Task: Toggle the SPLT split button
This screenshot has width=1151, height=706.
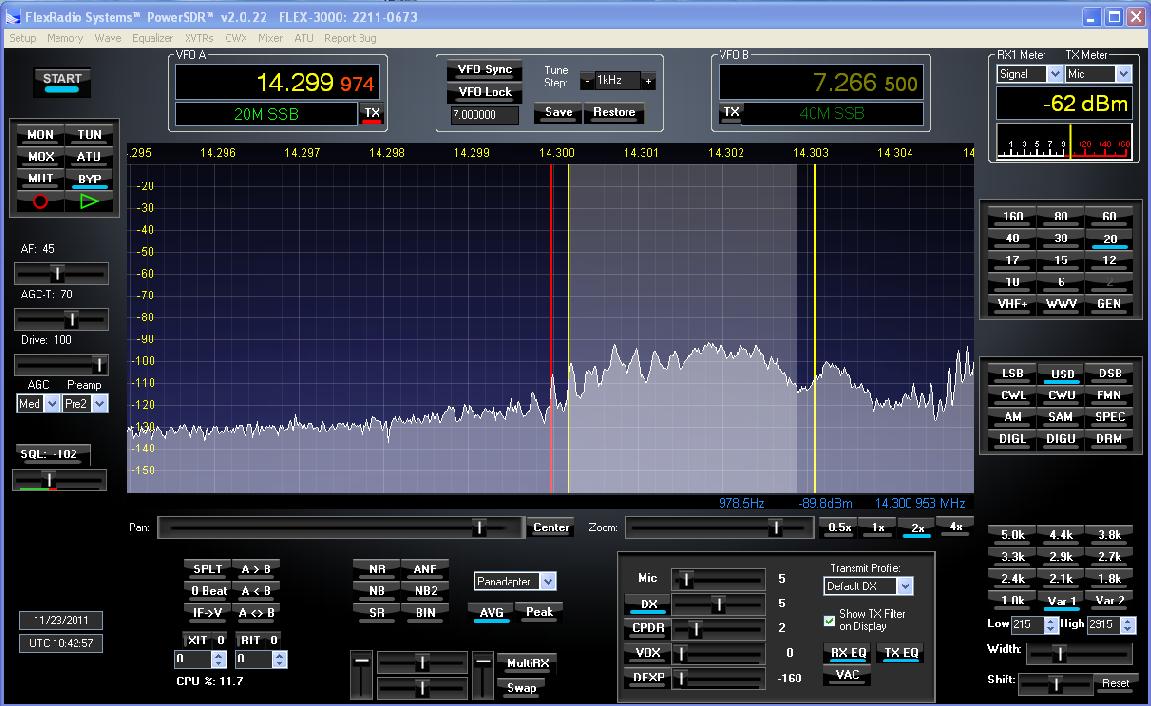Action: click(207, 569)
